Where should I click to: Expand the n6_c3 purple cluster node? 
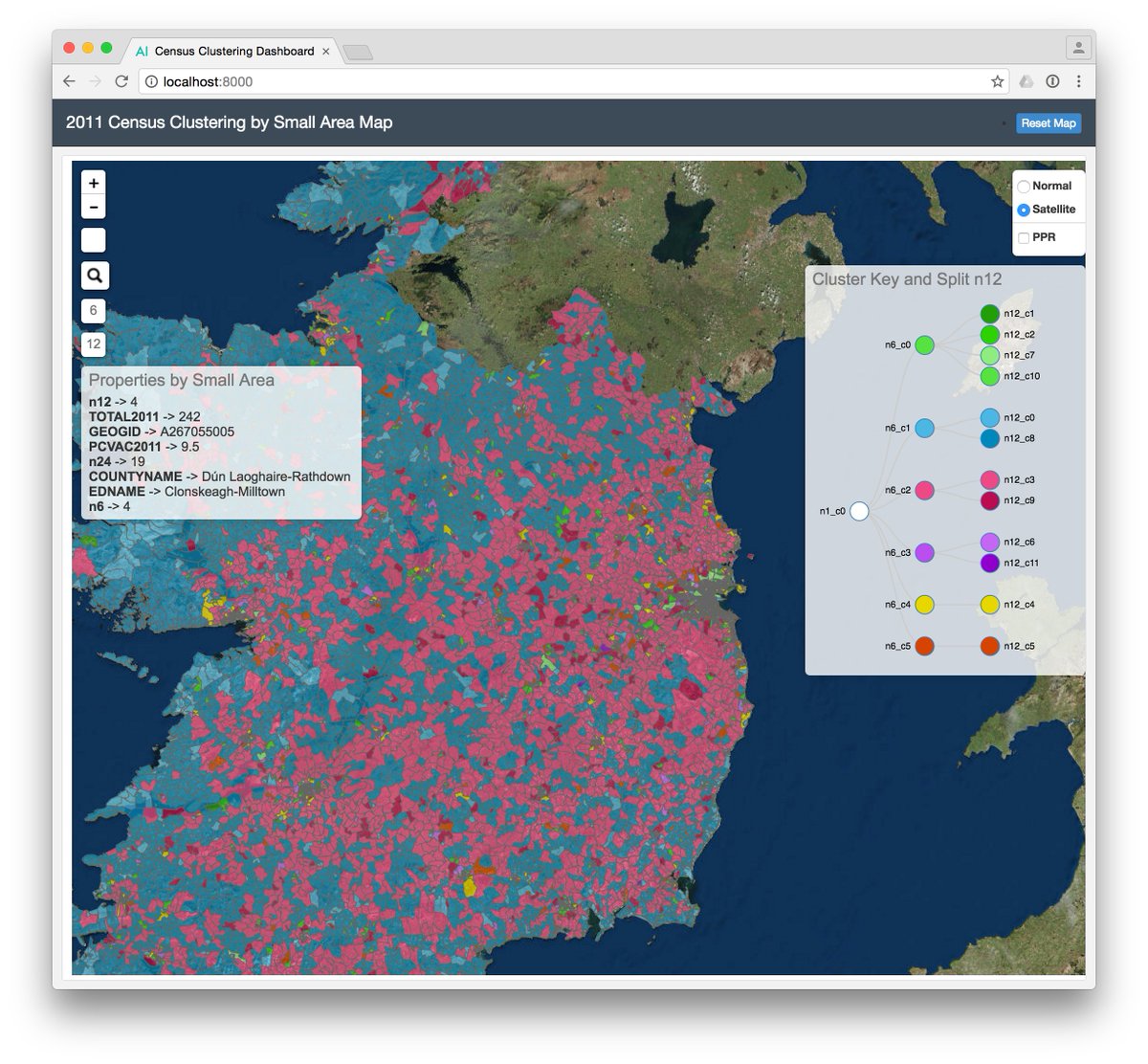[924, 552]
